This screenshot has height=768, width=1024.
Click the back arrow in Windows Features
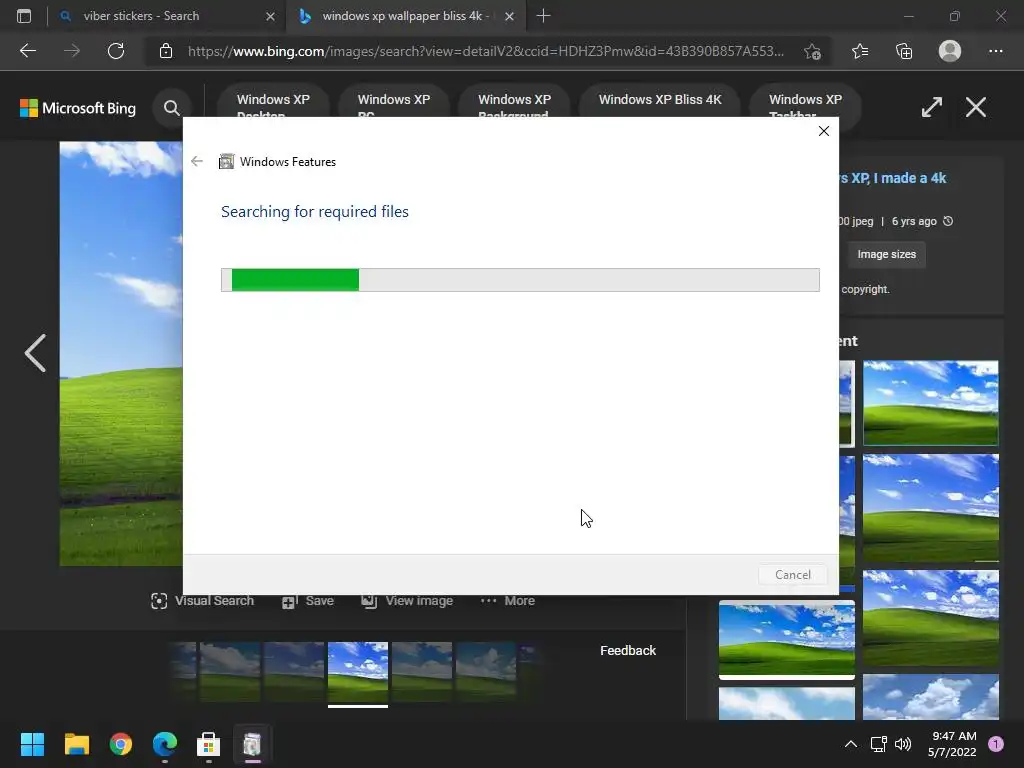point(197,161)
